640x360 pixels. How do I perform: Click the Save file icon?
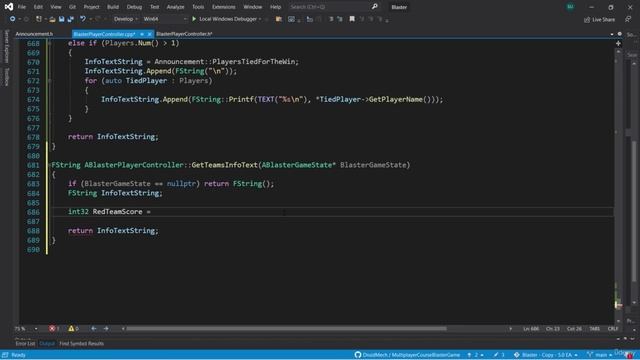pyautogui.click(x=62, y=19)
